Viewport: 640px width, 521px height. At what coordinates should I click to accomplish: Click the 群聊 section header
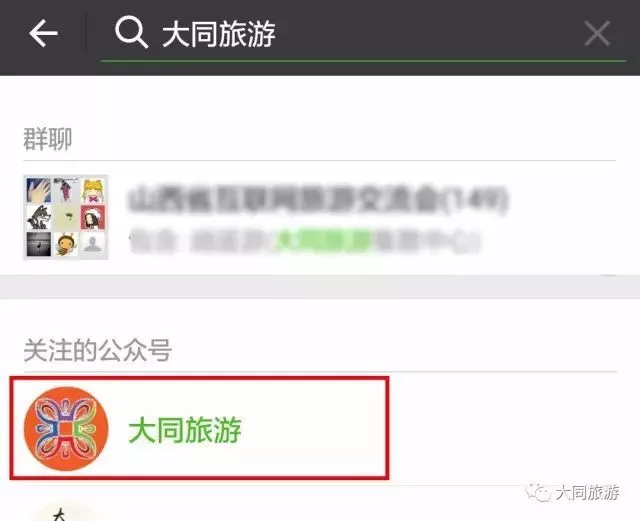tap(48, 139)
